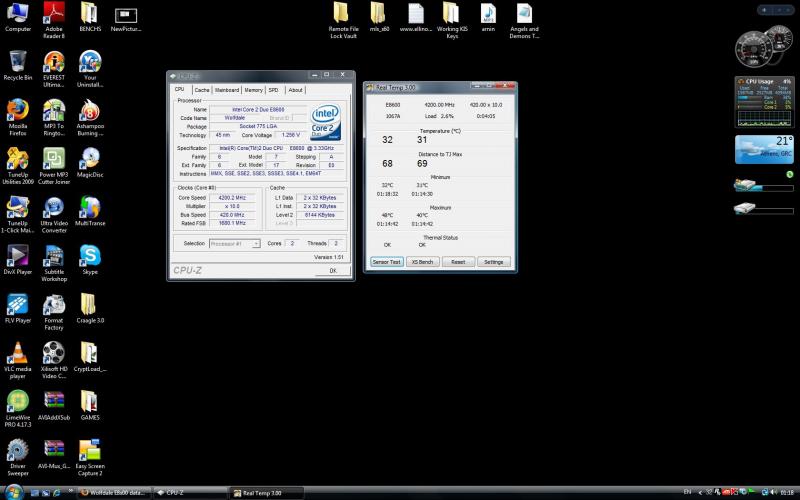Click the EN language indicator
This screenshot has width=800, height=500.
coord(687,492)
